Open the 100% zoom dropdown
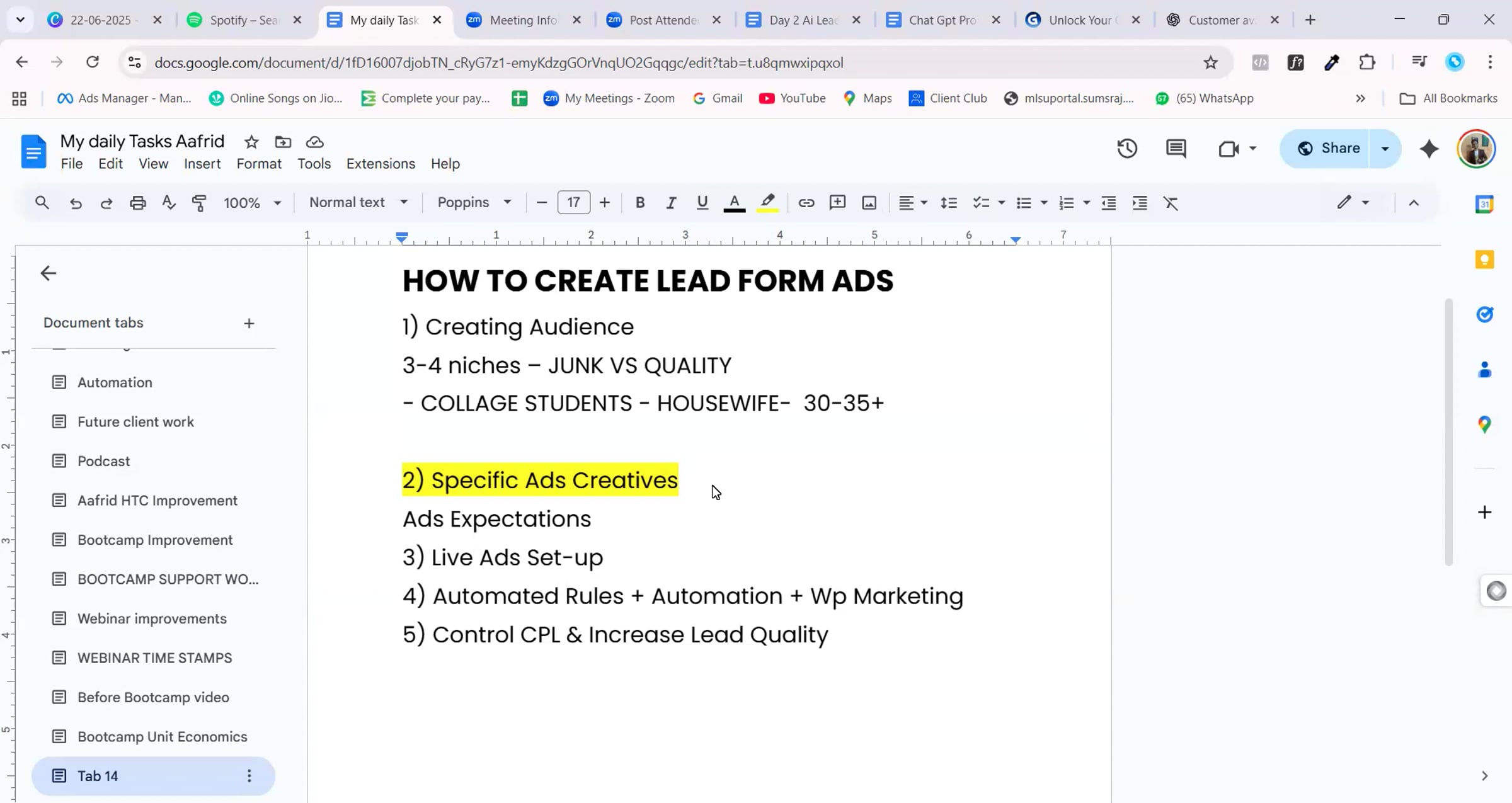The height and width of the screenshot is (803, 1512). [252, 203]
